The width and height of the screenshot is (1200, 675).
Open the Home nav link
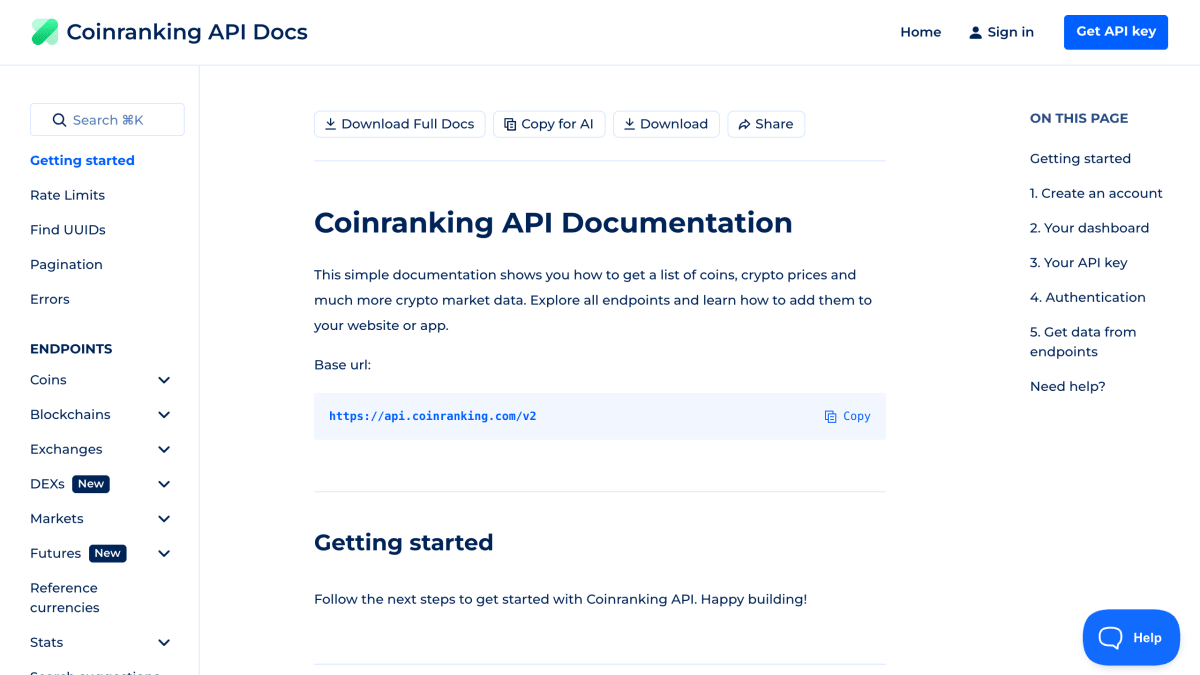tap(920, 32)
